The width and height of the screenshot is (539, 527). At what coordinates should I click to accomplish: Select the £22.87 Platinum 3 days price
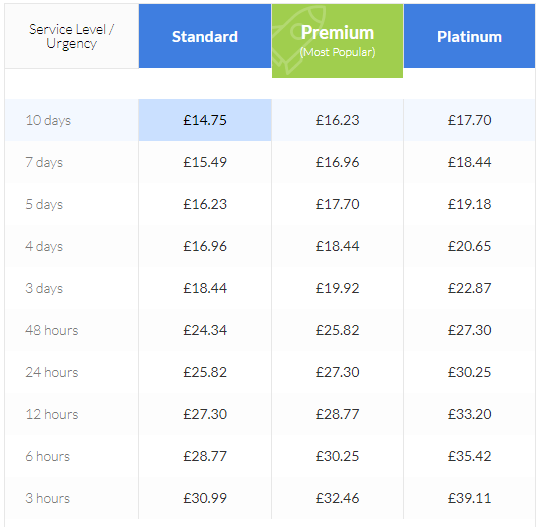(469, 288)
